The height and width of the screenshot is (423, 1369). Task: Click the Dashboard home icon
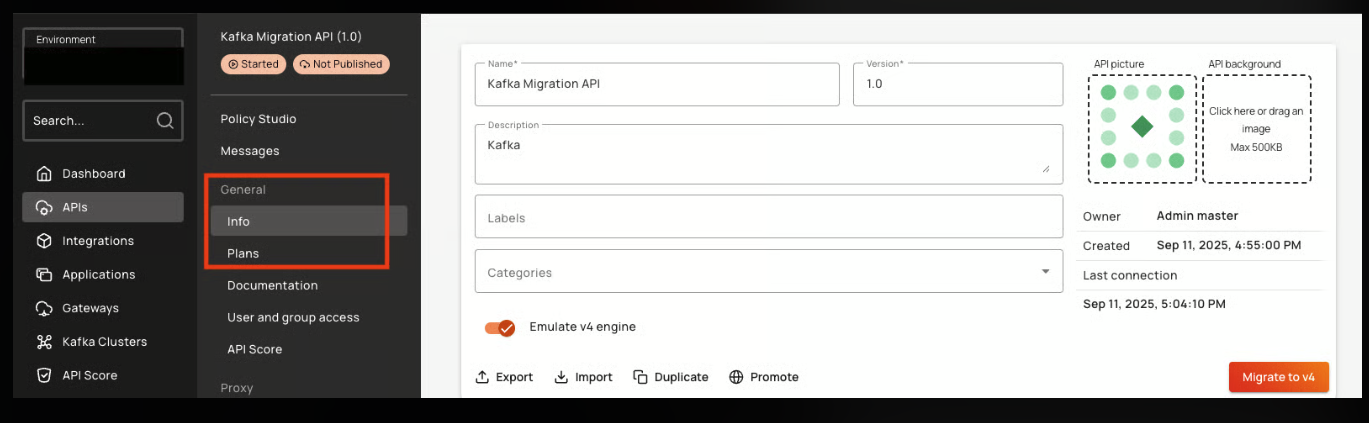44,174
